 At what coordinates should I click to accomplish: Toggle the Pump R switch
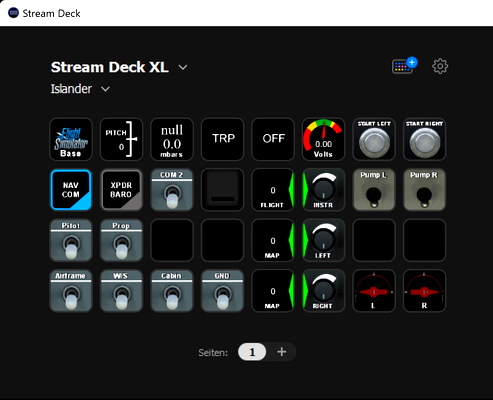click(425, 190)
